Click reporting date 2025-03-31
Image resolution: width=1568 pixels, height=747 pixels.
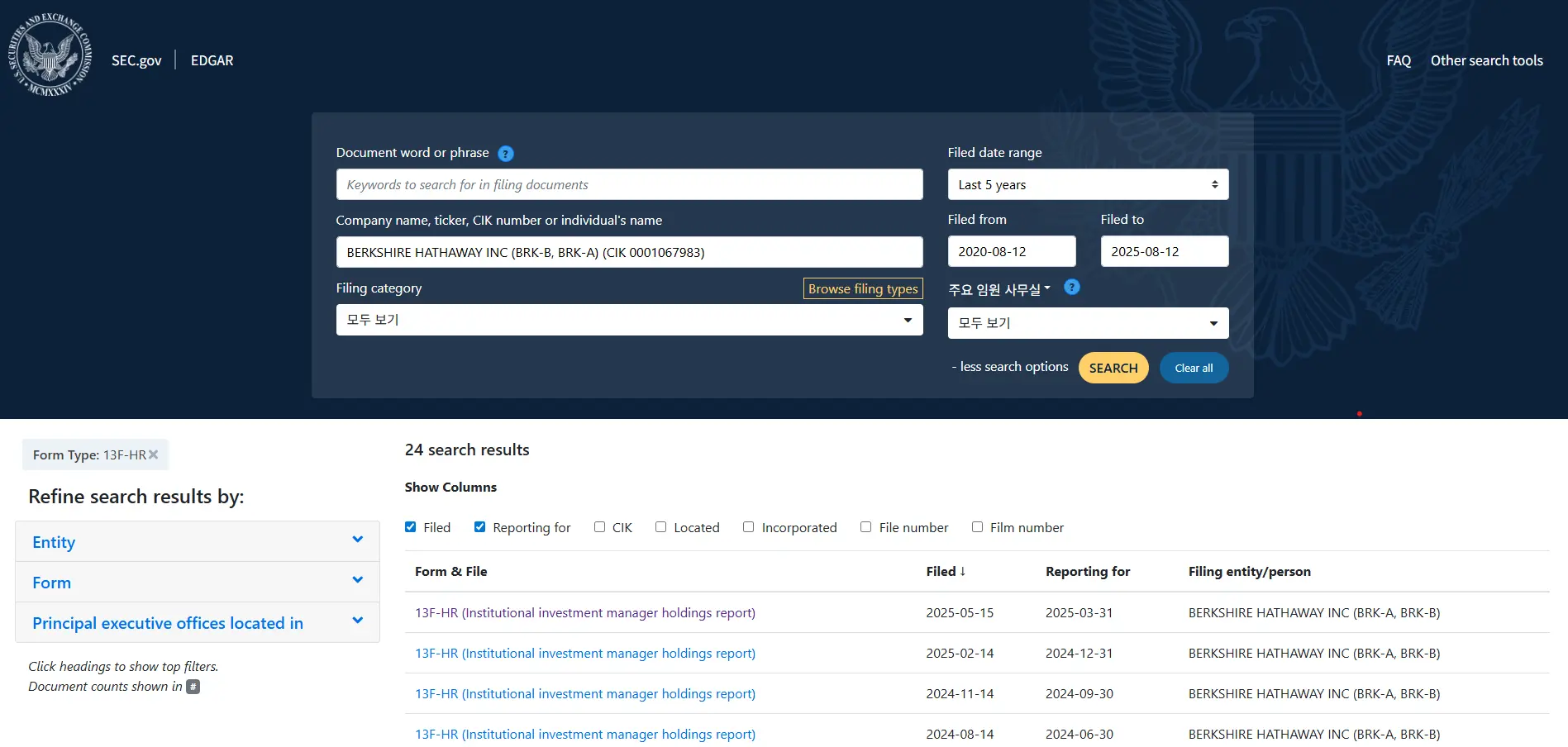(x=1079, y=613)
